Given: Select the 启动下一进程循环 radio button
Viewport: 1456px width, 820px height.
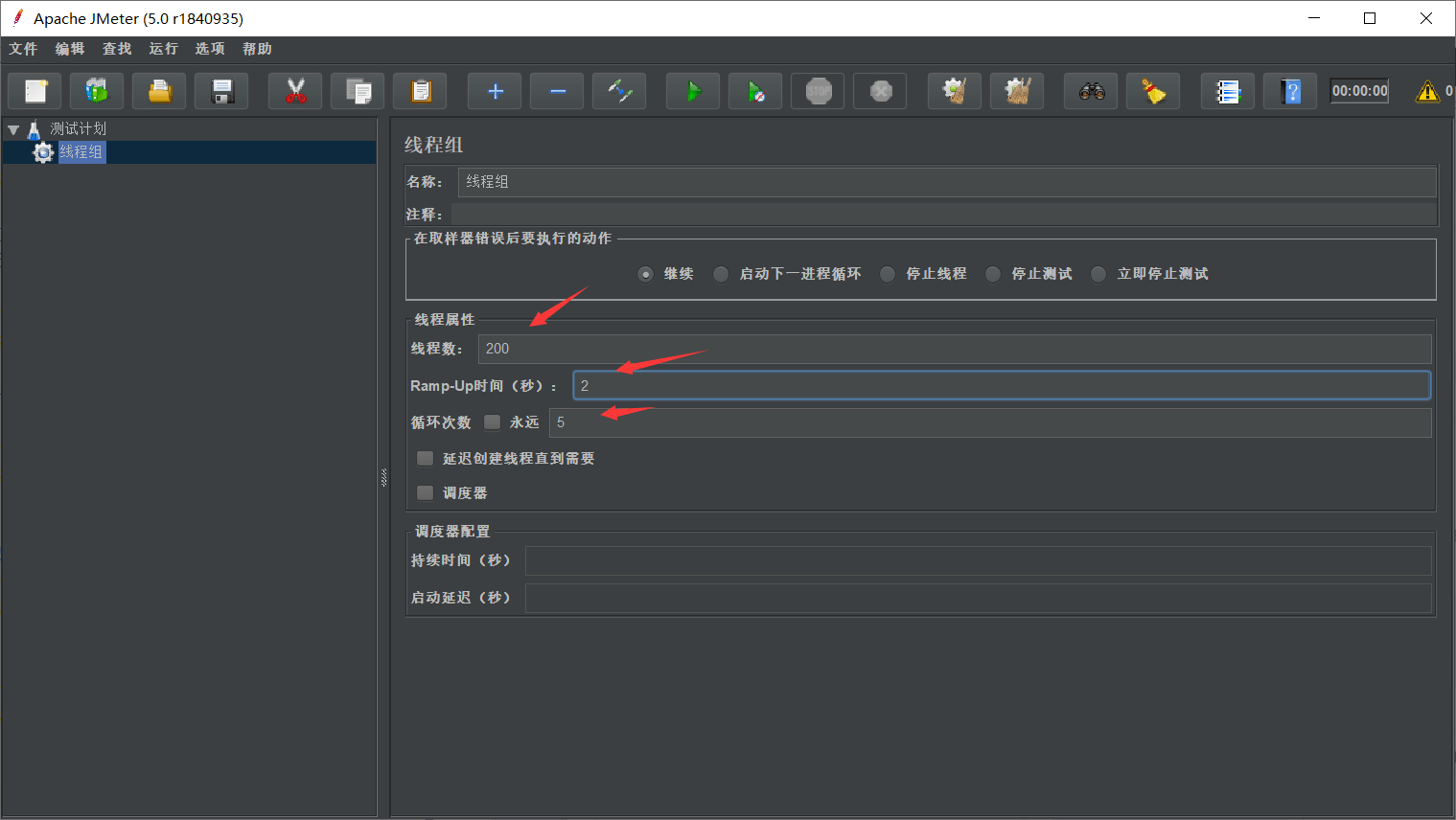Looking at the screenshot, I should 721,274.
